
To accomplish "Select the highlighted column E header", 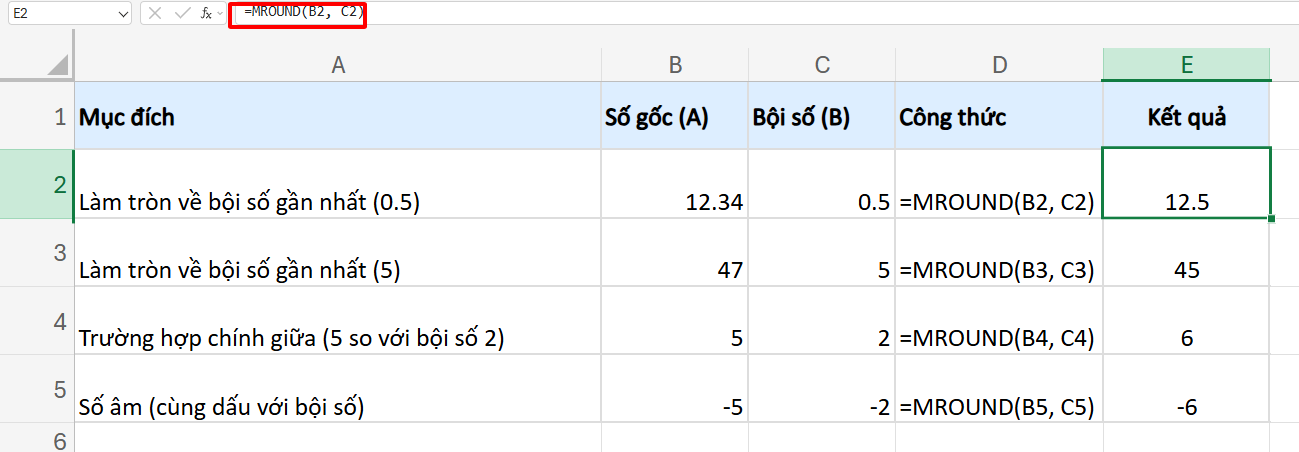I will point(1186,65).
